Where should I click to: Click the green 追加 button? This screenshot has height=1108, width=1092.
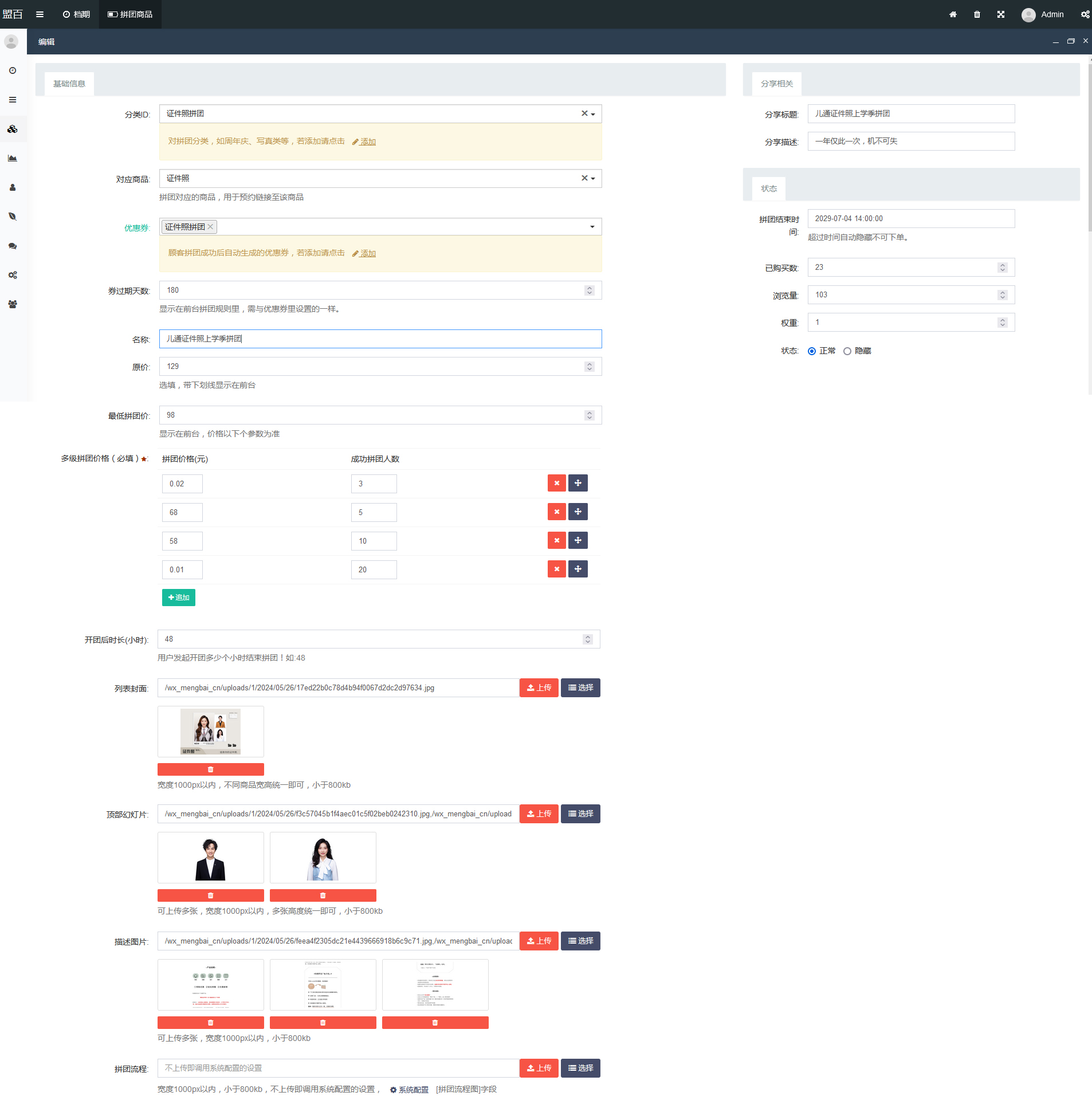click(x=178, y=598)
